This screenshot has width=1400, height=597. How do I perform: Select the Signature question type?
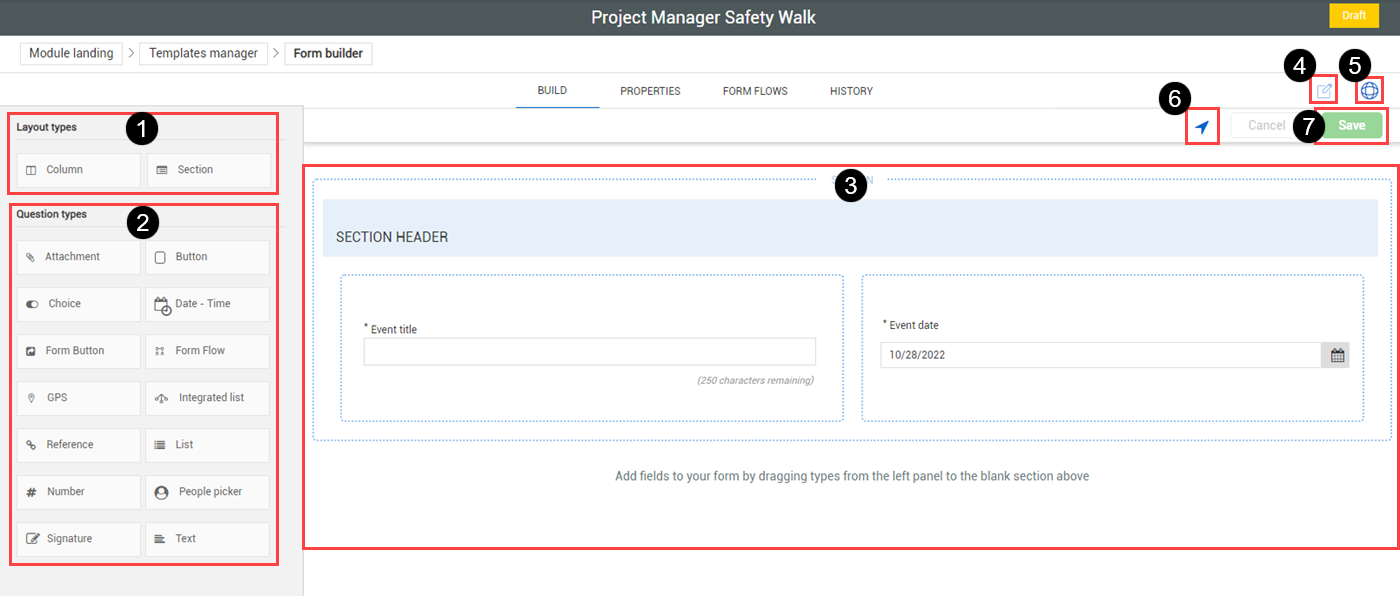pos(79,539)
